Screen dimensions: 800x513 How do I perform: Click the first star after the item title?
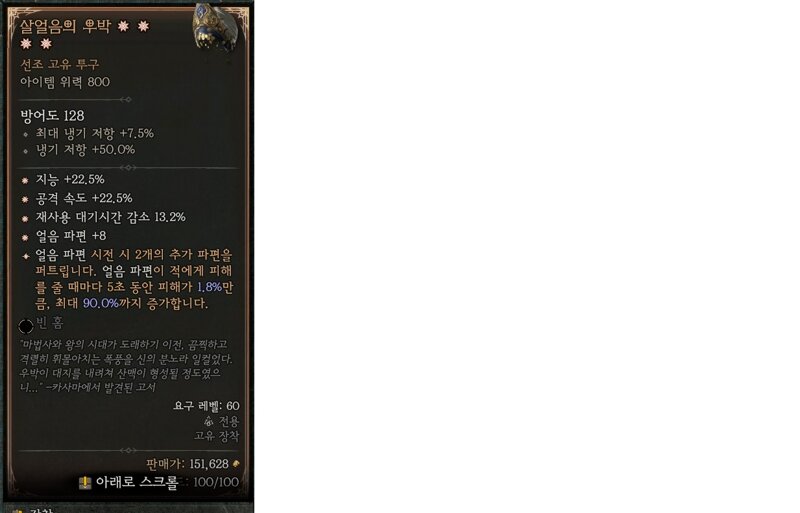123,26
